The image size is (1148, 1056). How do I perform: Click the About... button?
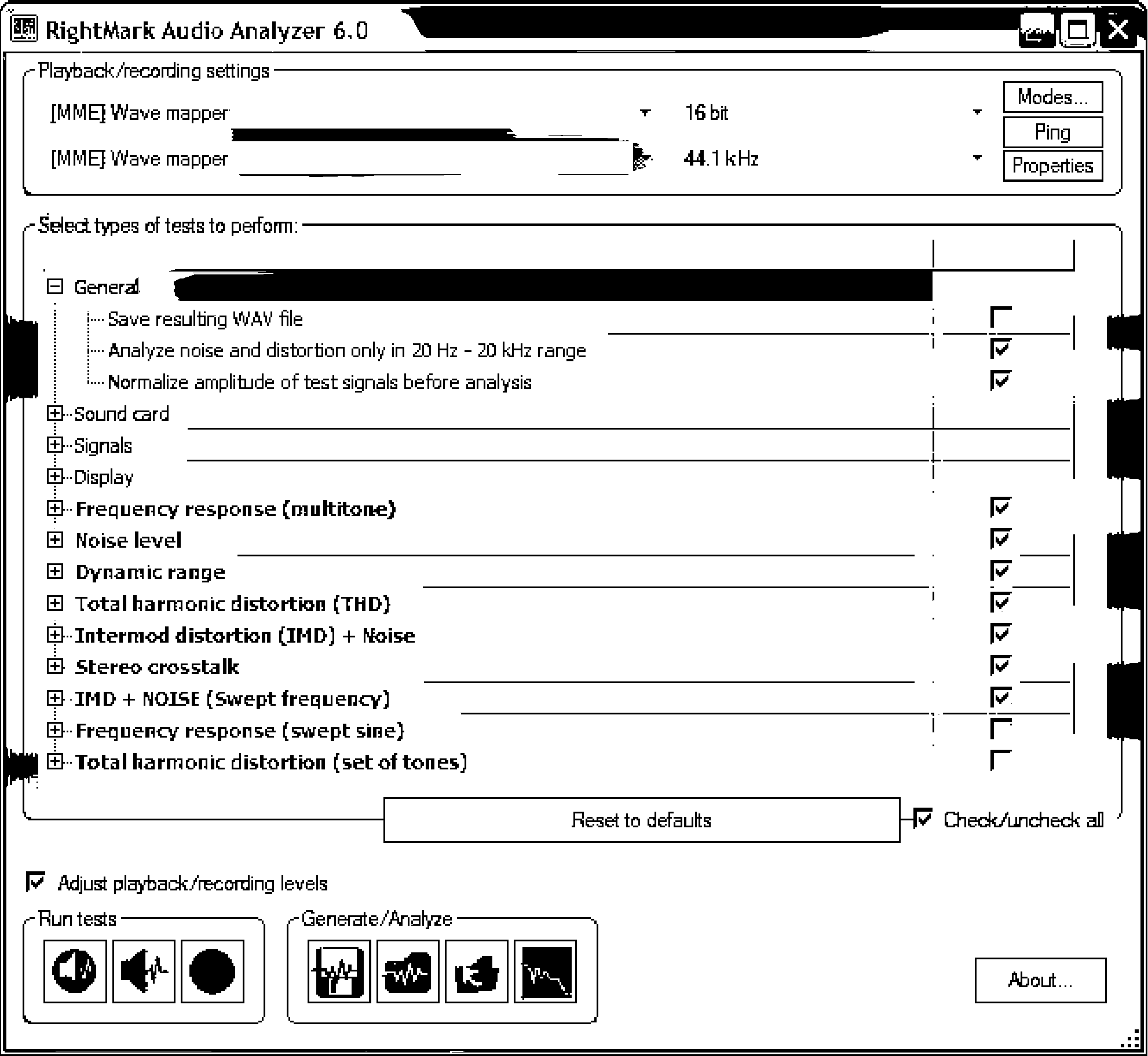1040,980
